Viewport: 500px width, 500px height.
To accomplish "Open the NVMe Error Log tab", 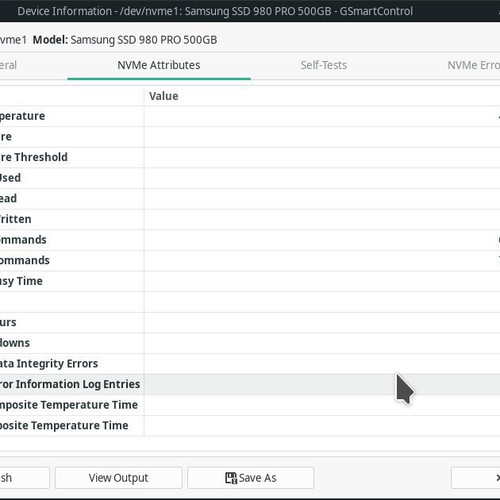I will point(473,65).
